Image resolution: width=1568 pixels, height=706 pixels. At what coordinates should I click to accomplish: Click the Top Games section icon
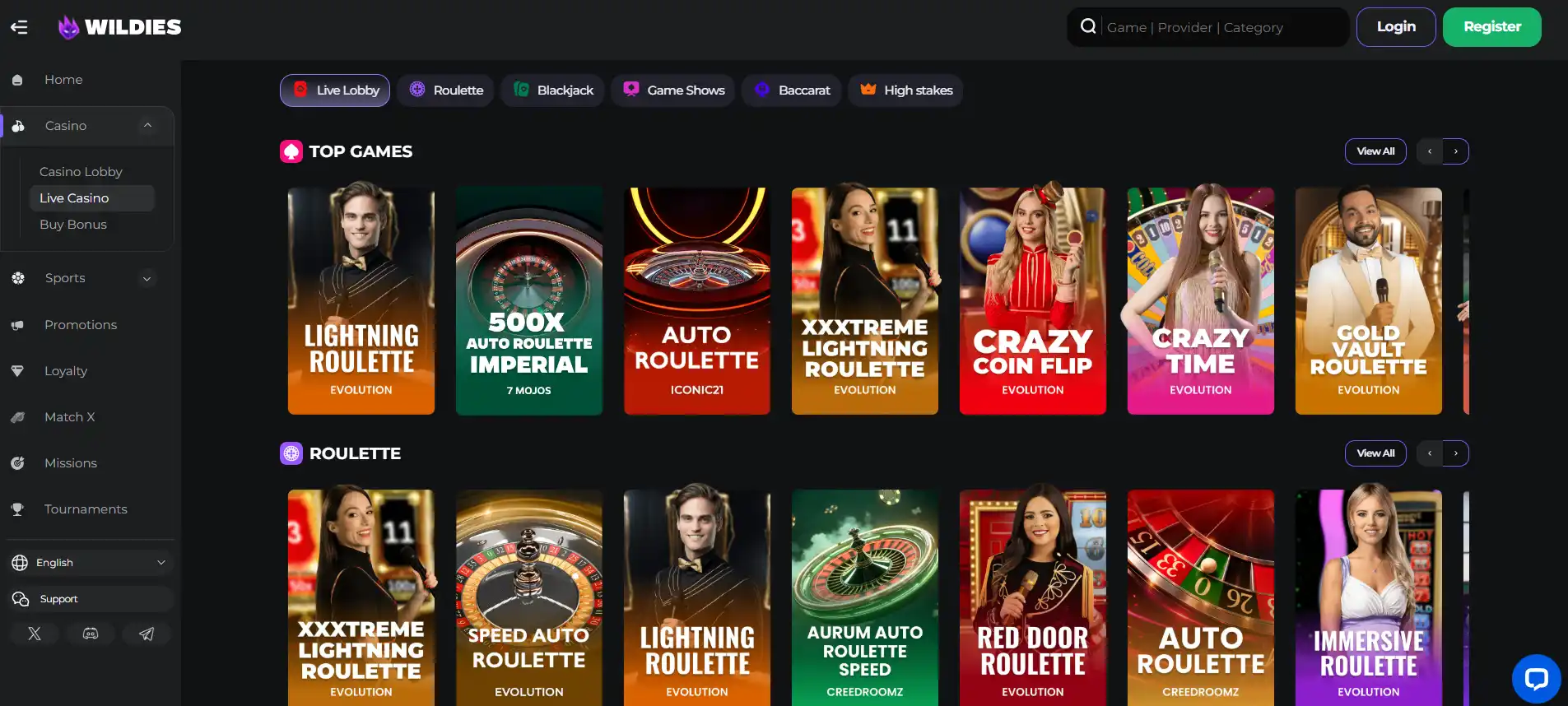coord(291,151)
